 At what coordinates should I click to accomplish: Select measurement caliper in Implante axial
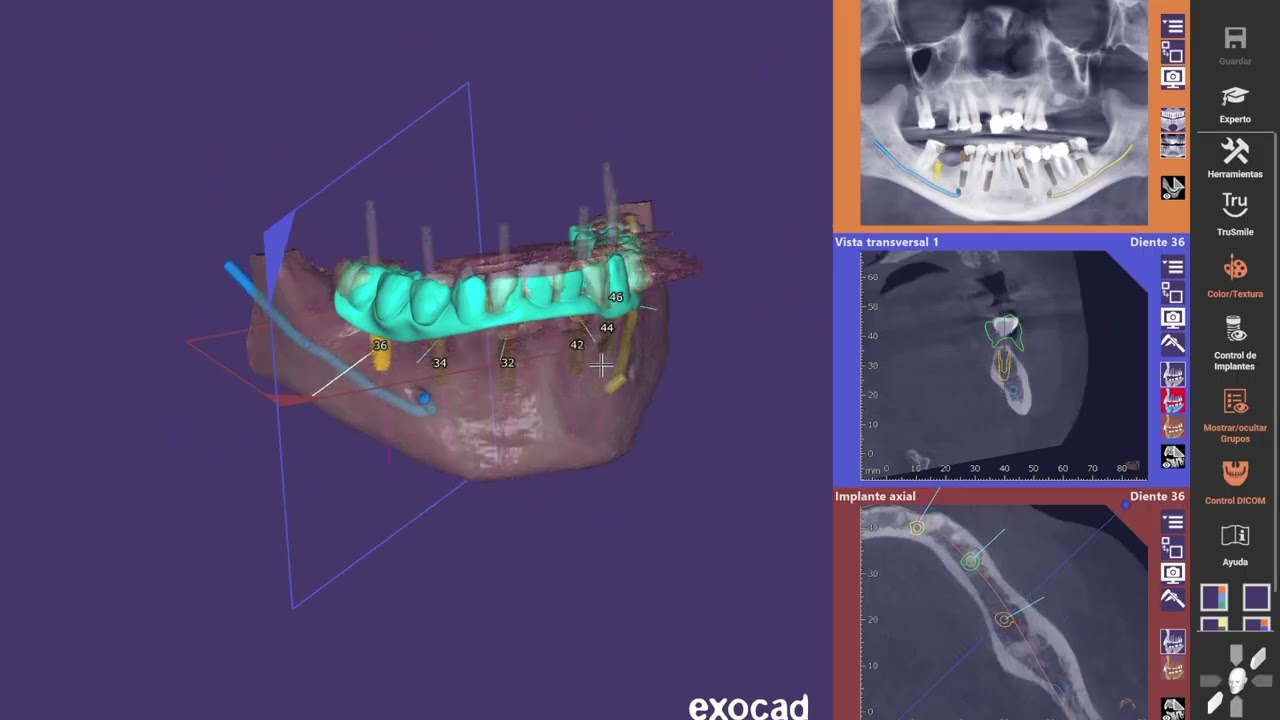click(x=1173, y=598)
